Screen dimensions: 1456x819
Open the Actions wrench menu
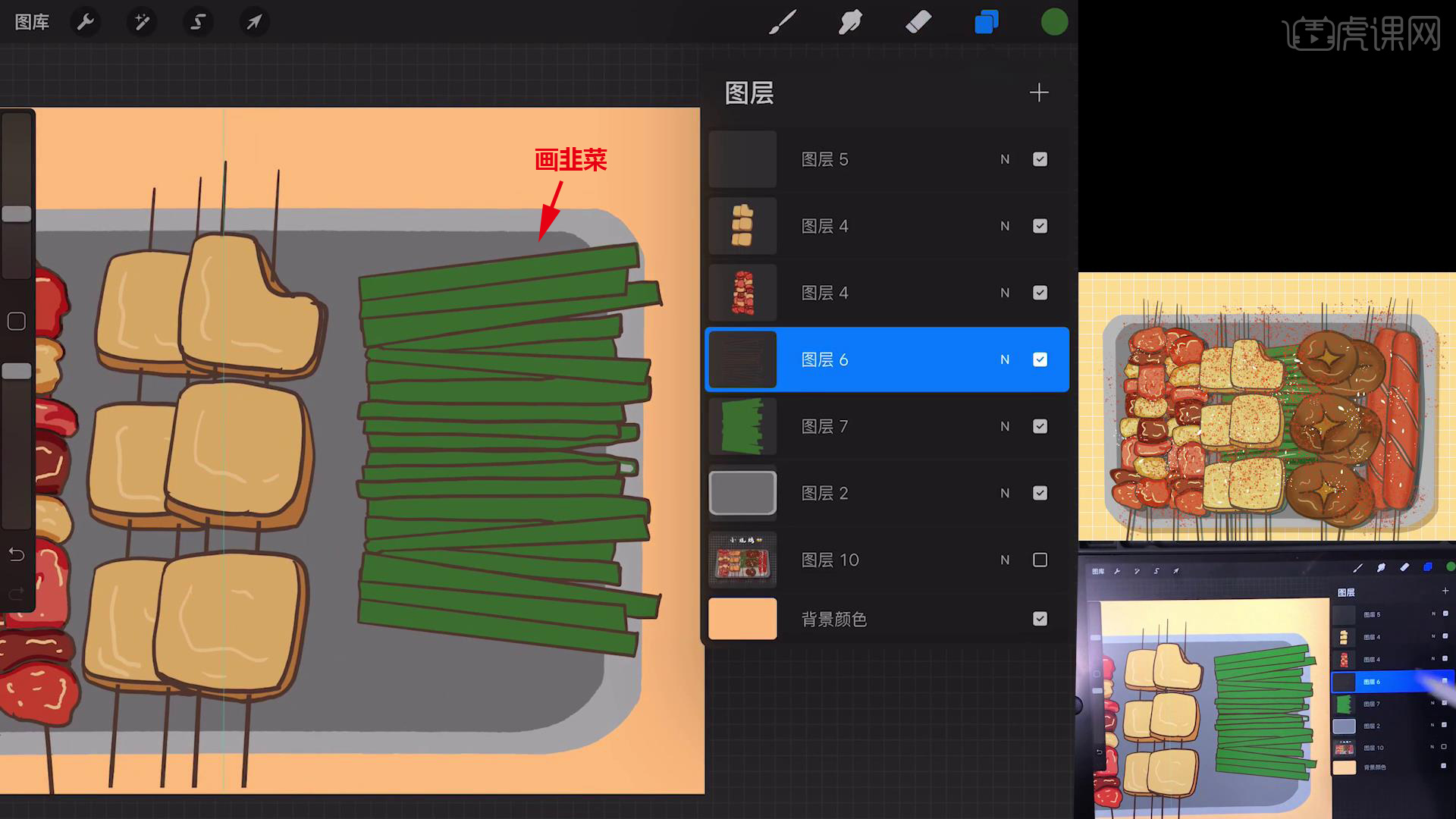(86, 22)
